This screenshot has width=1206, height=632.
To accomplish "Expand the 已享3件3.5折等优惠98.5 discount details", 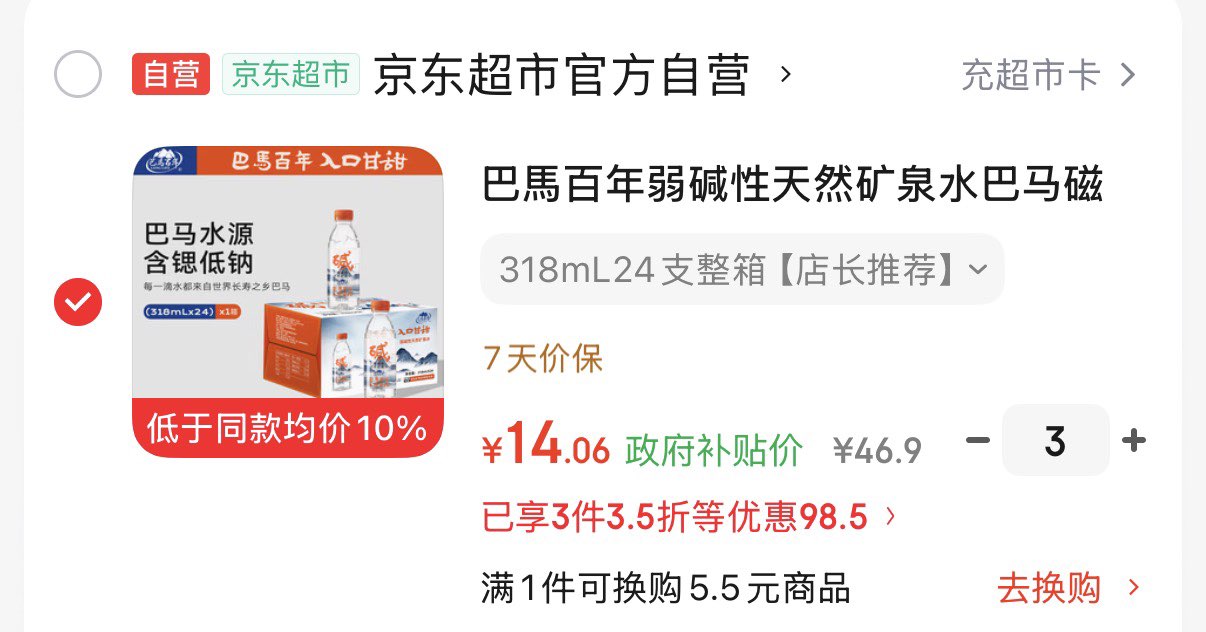I will coord(689,517).
